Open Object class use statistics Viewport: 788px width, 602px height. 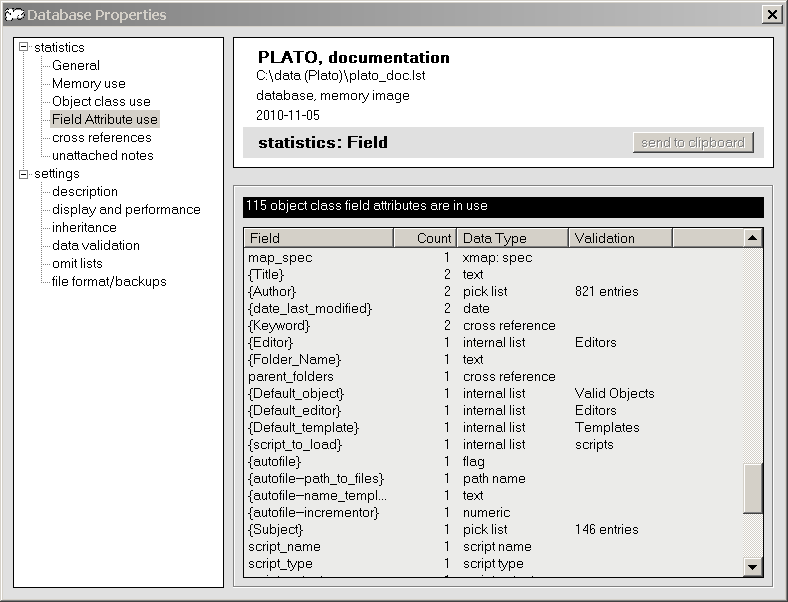tap(101, 102)
